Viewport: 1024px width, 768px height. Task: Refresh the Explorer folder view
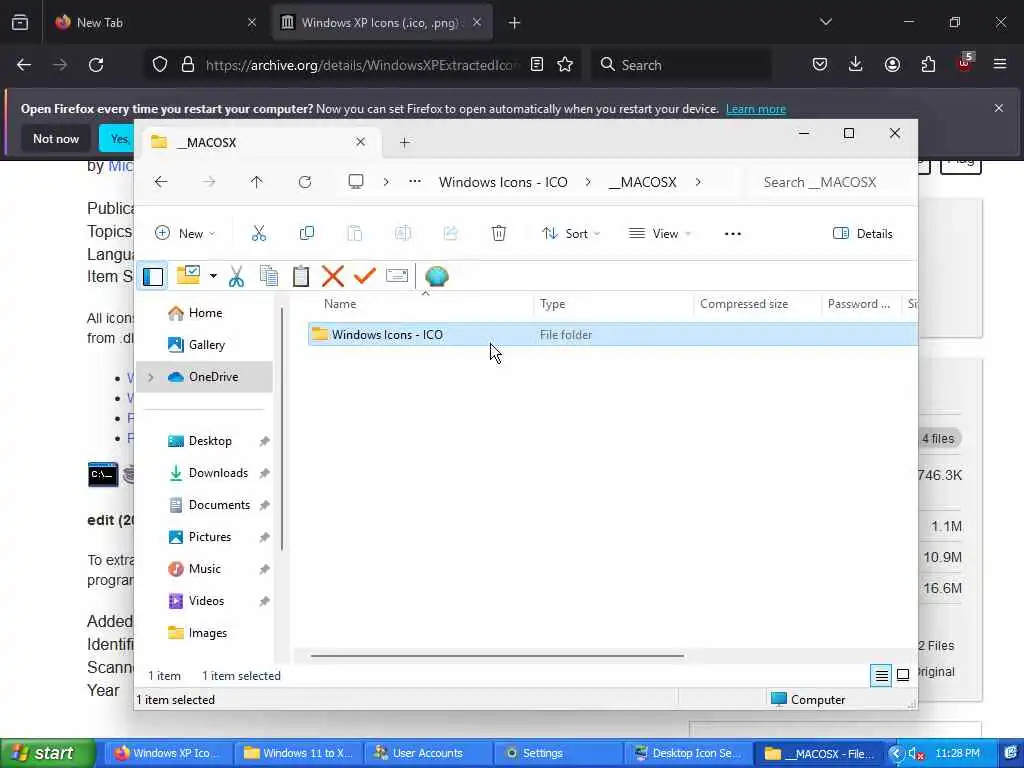coord(305,182)
